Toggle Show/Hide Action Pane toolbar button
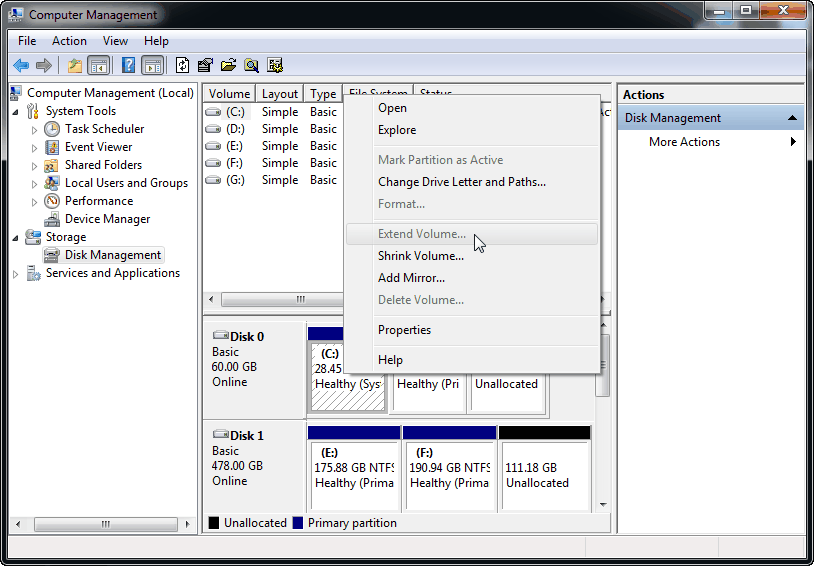The width and height of the screenshot is (814, 566). coord(153,65)
